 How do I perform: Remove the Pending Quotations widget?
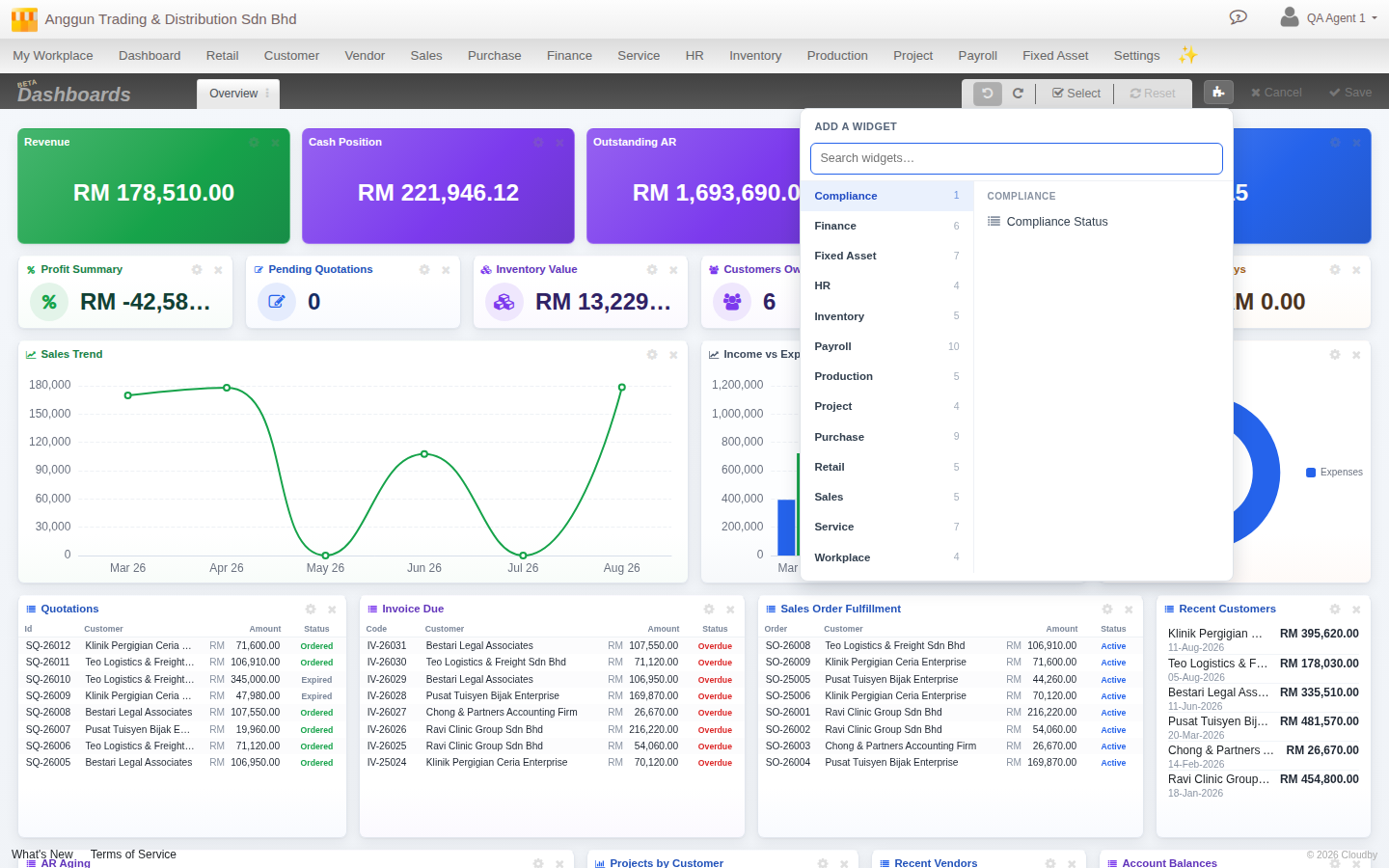pyautogui.click(x=446, y=270)
